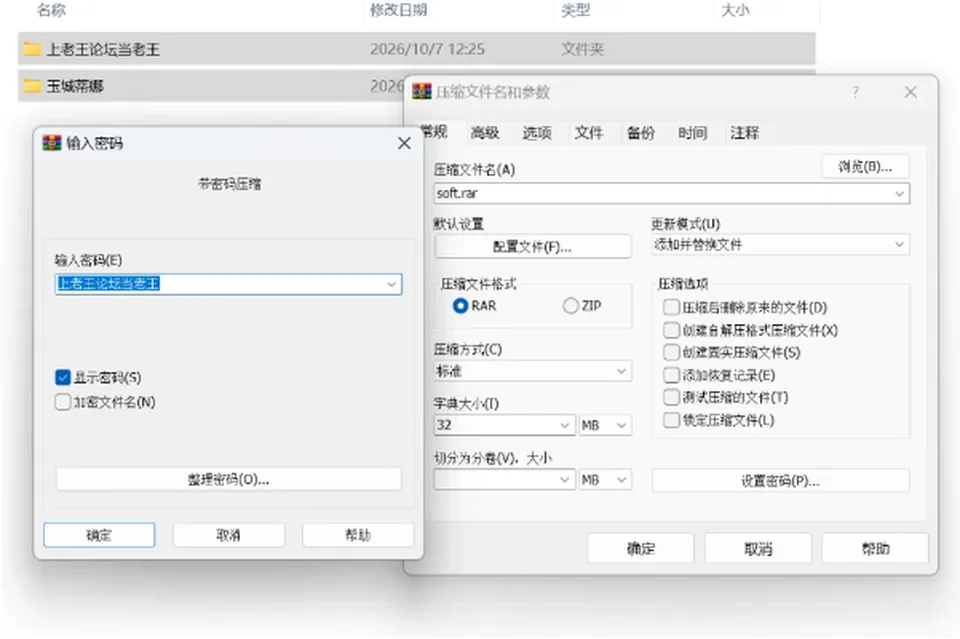Tick 测试压缩的文件(T) checkbox
This screenshot has width=960, height=639.
(x=672, y=397)
